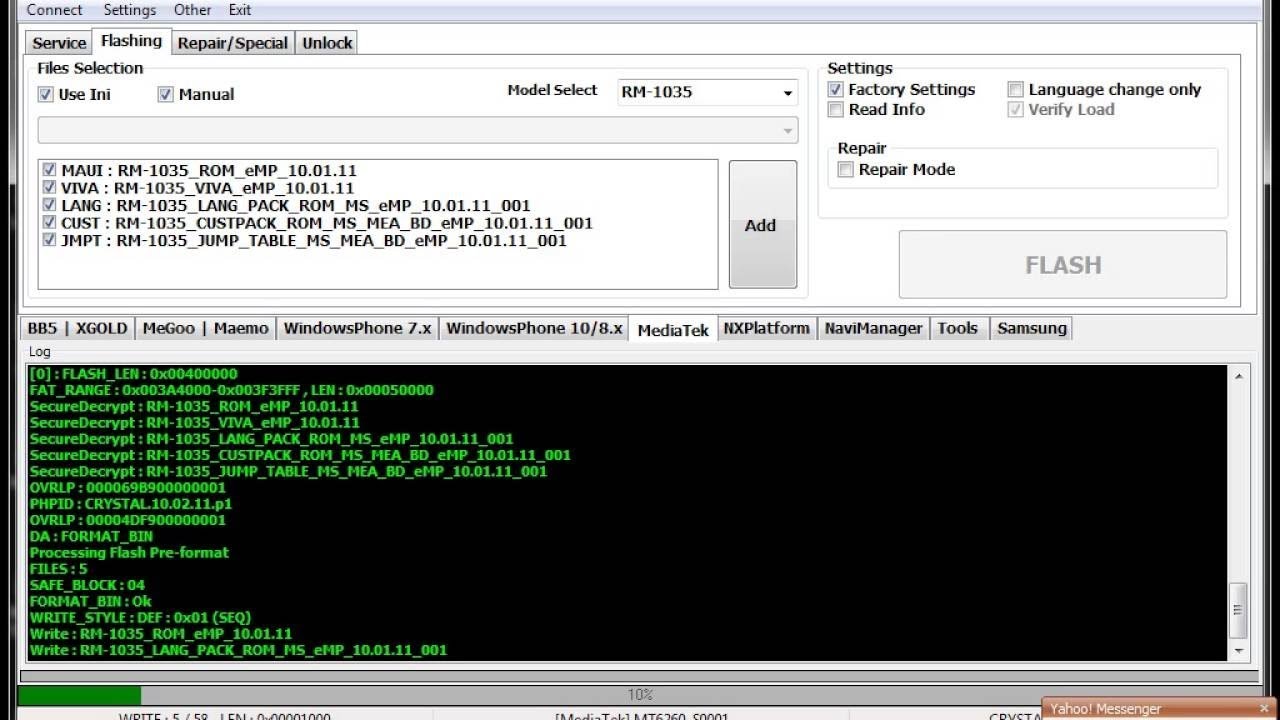Viewport: 1280px width, 720px height.
Task: Enable the Read Info checkbox
Action: pyautogui.click(x=835, y=109)
